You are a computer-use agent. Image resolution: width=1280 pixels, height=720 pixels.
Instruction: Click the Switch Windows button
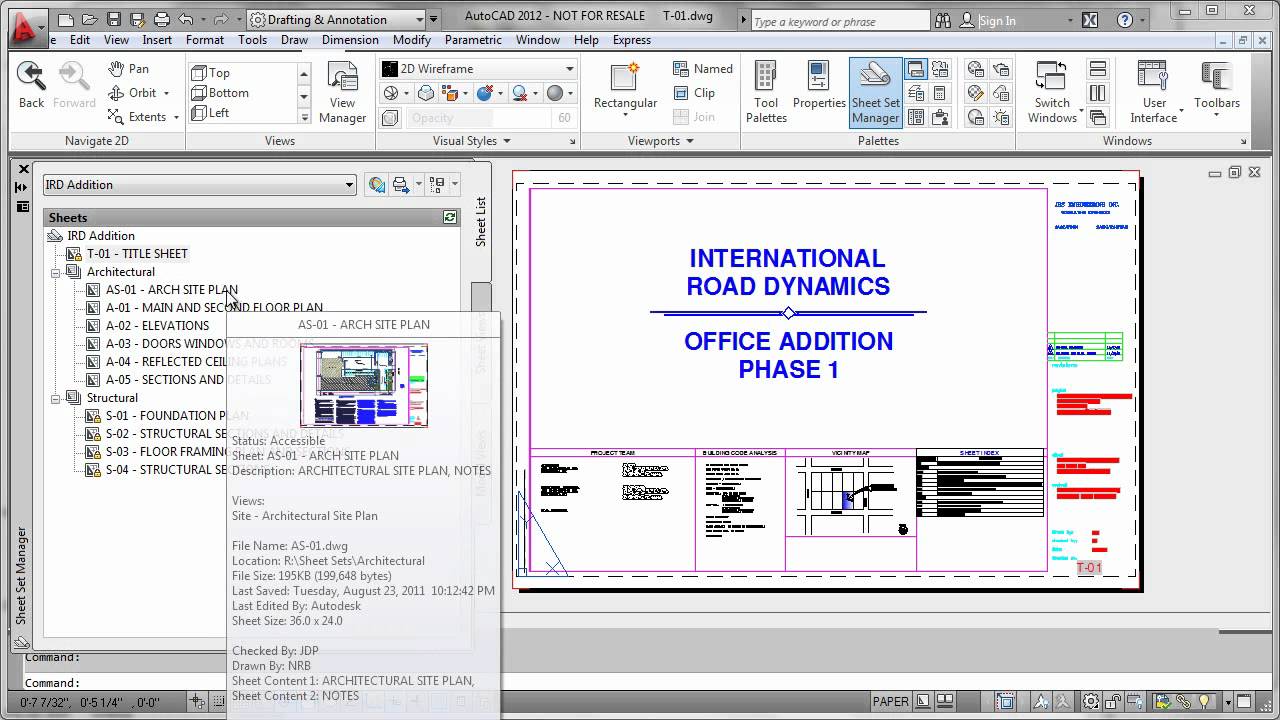(x=1052, y=92)
